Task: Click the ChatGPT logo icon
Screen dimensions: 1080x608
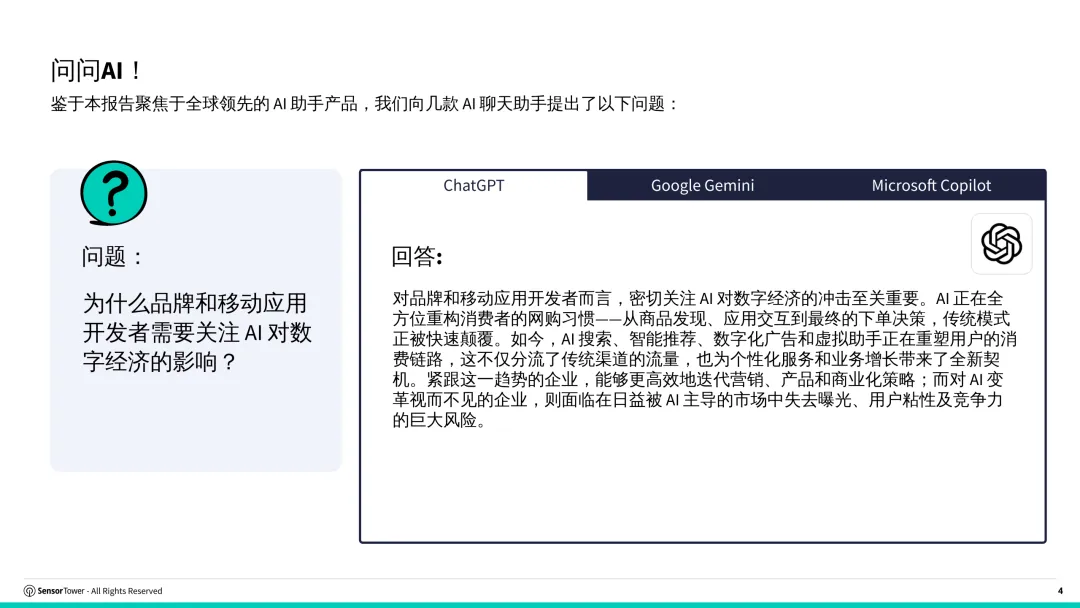Action: pyautogui.click(x=1001, y=244)
